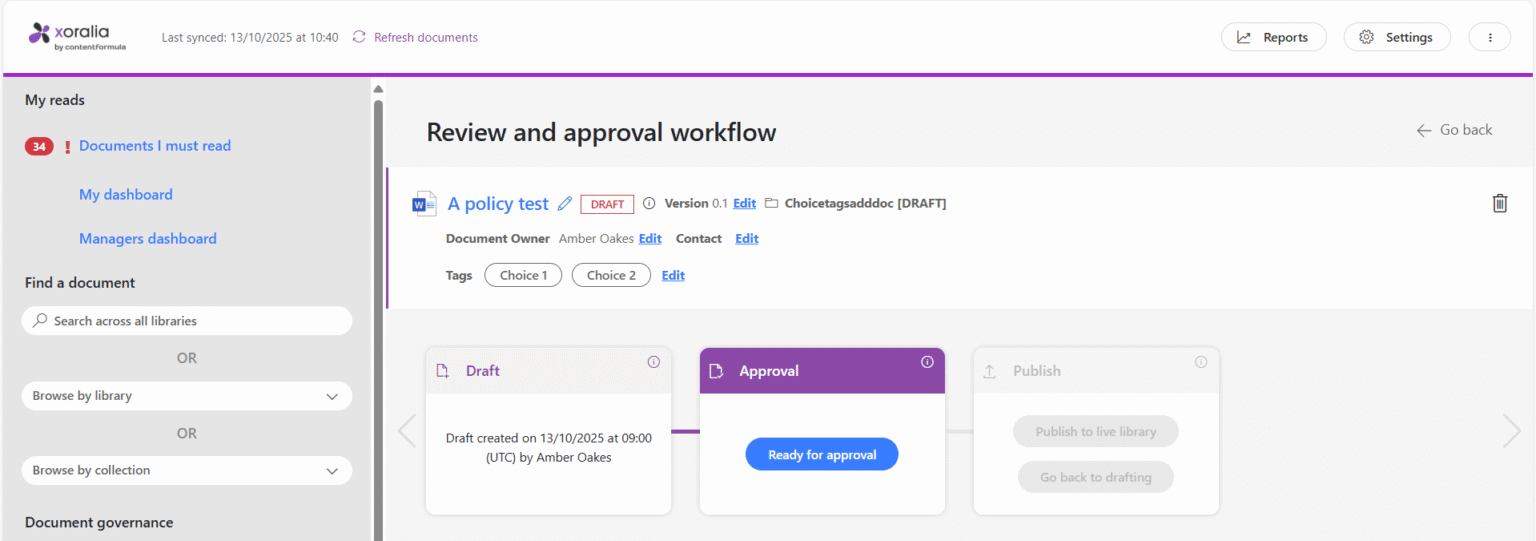Click the Xoralia logo
The width and height of the screenshot is (1536, 541).
pos(78,36)
